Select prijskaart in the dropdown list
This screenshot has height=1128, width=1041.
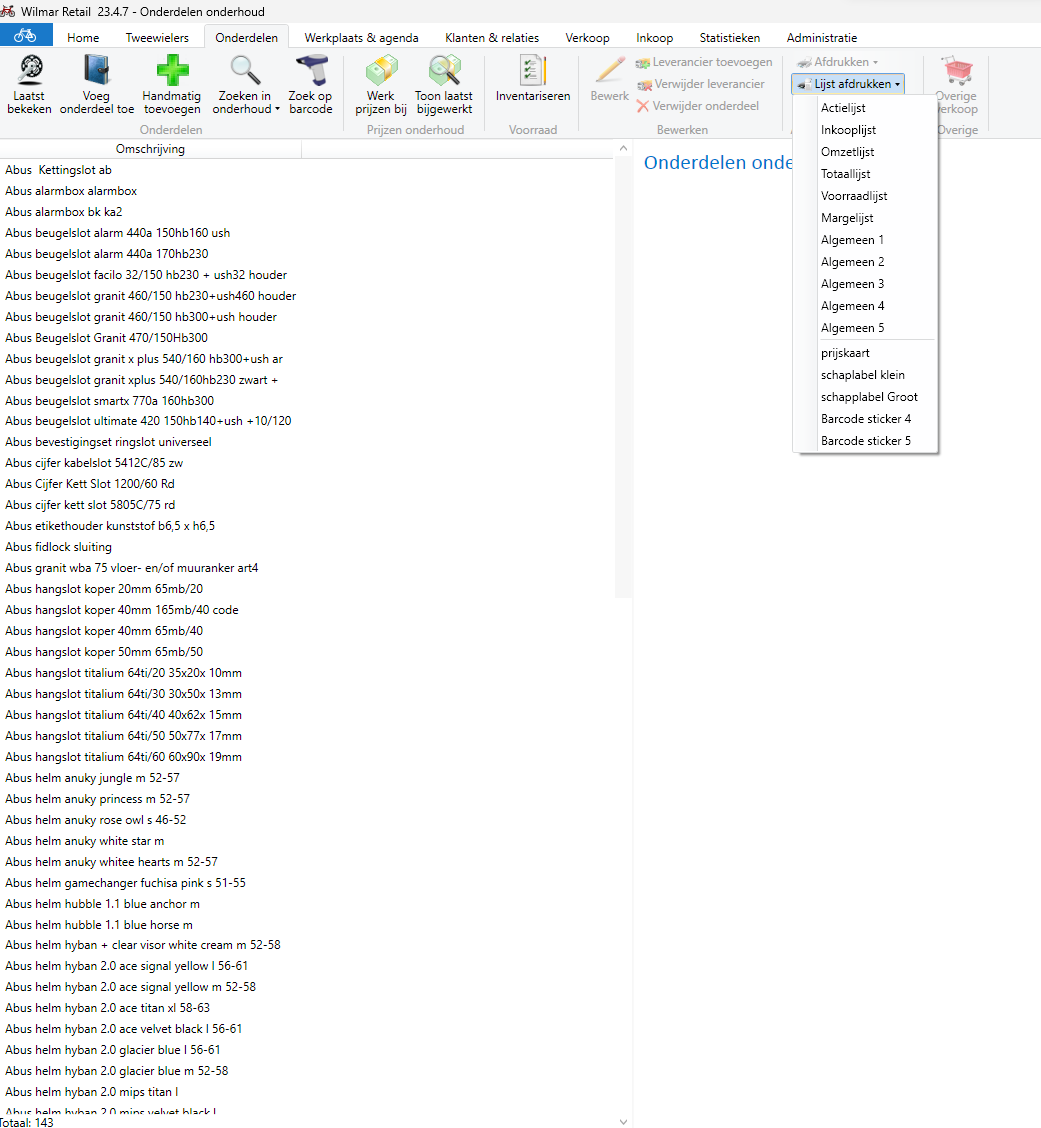point(845,353)
